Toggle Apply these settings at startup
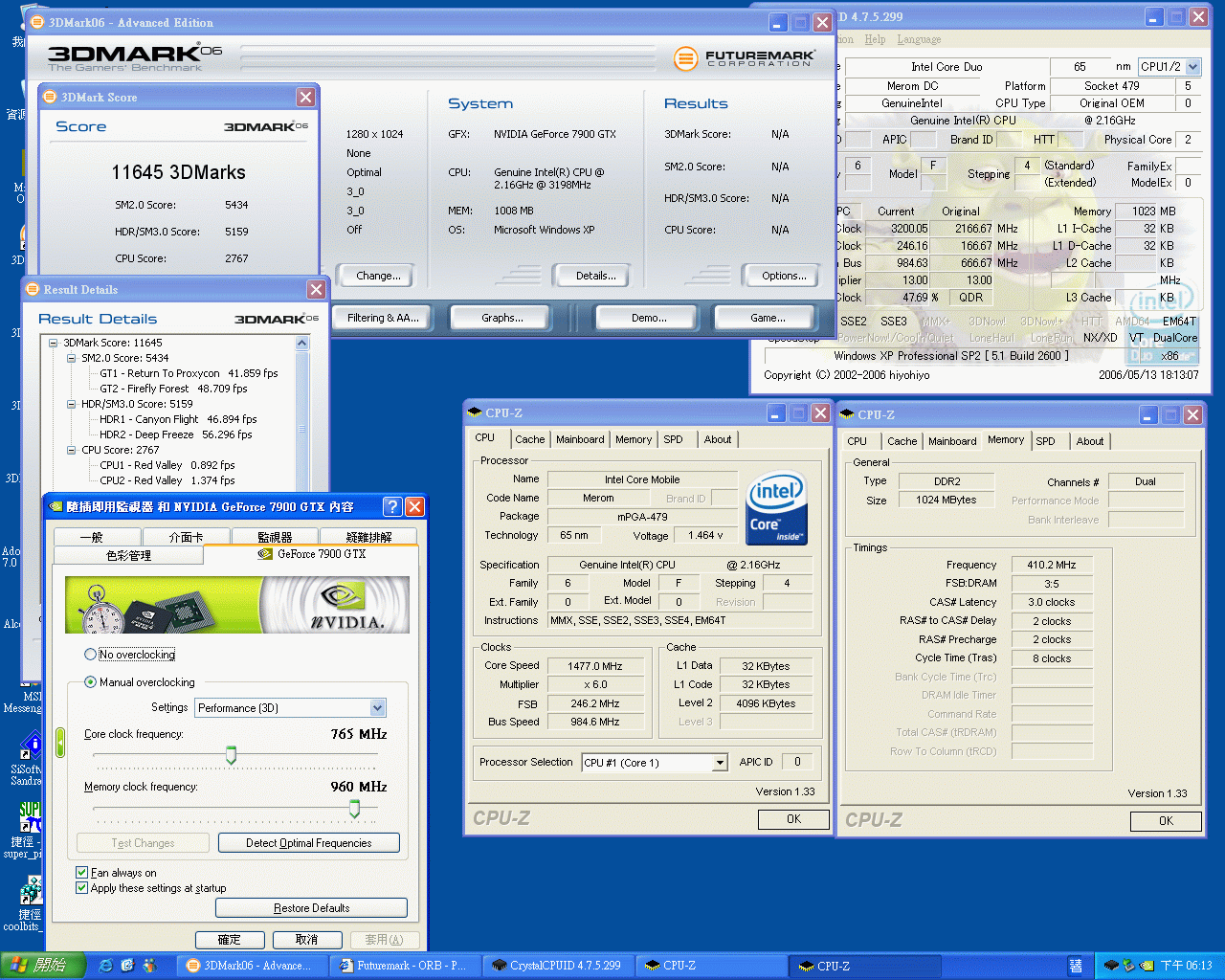Image resolution: width=1225 pixels, height=980 pixels. point(82,888)
